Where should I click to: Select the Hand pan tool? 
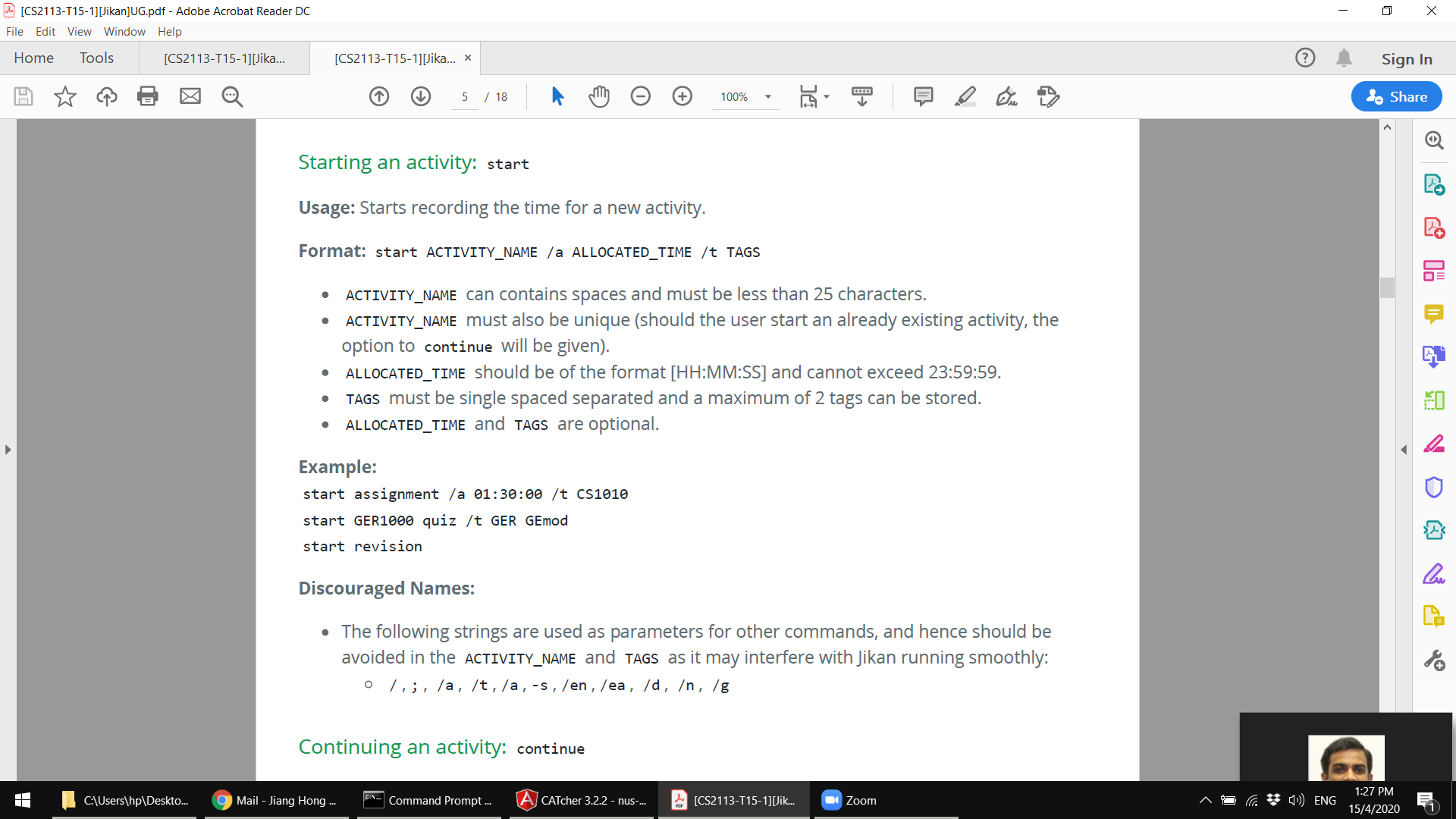599,96
